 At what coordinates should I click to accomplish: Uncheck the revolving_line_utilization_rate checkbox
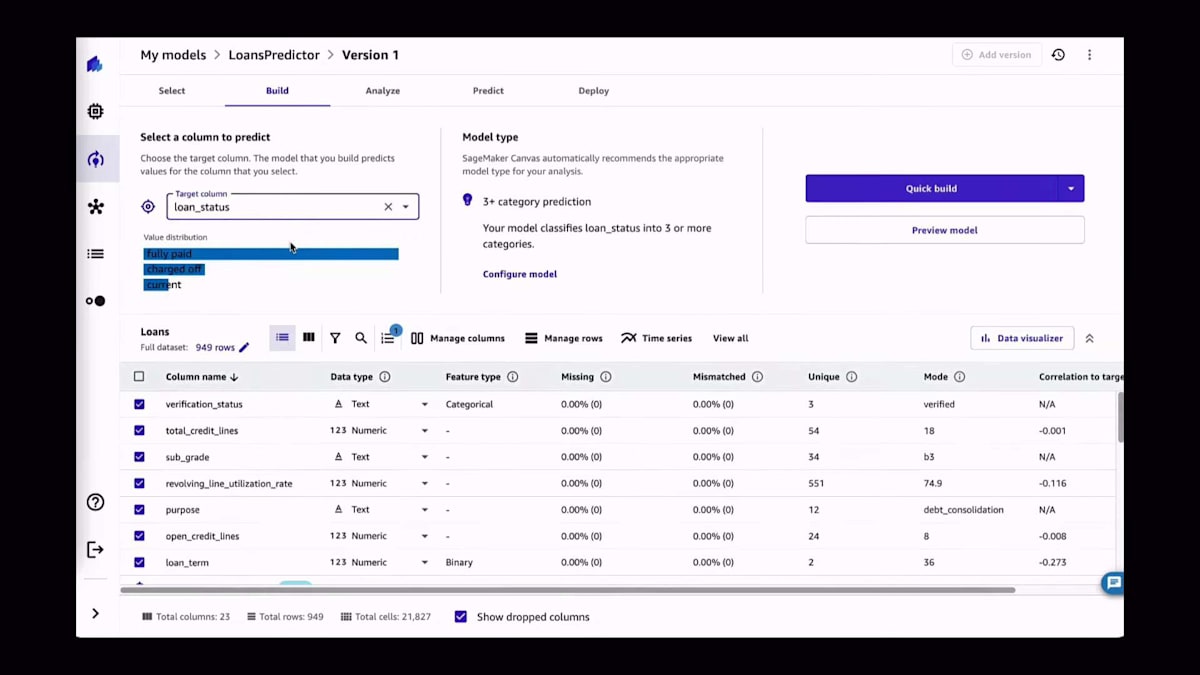pos(139,483)
